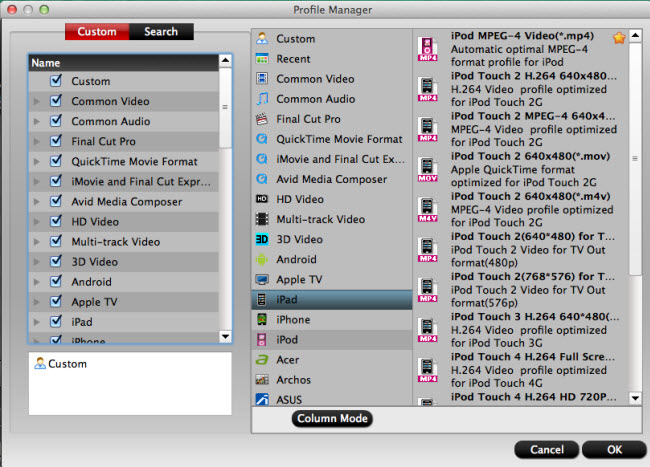Expand the Multi-track Video tree row

tap(36, 242)
